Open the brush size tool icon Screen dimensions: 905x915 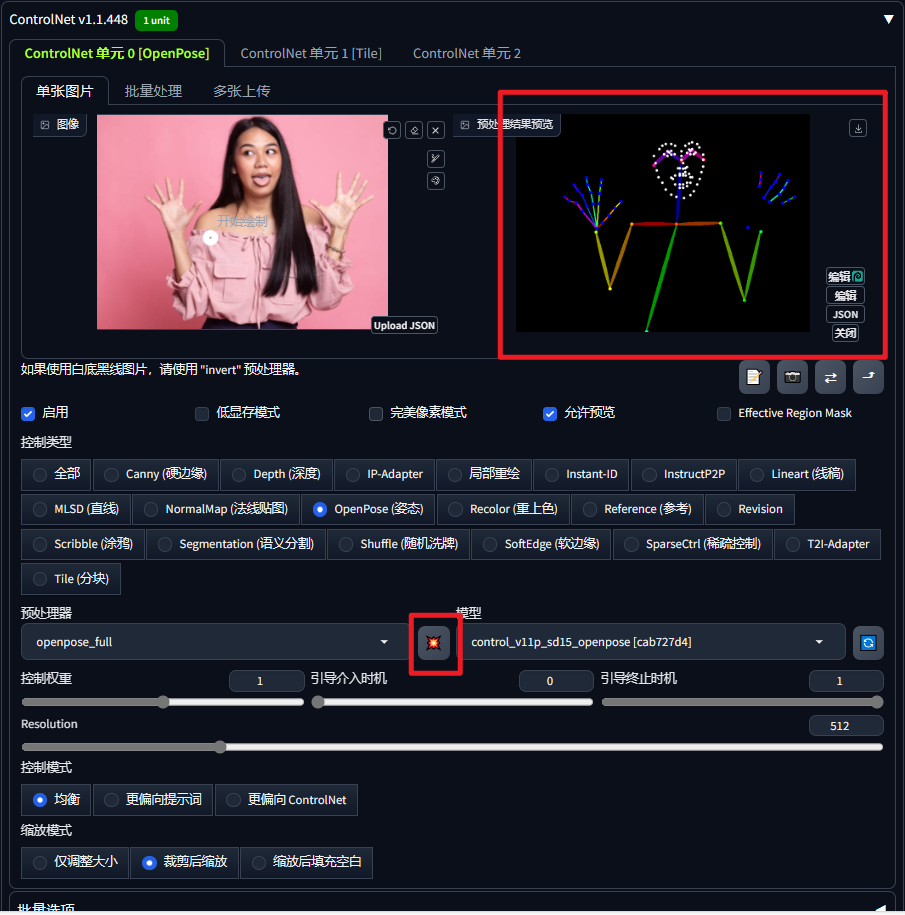[435, 159]
